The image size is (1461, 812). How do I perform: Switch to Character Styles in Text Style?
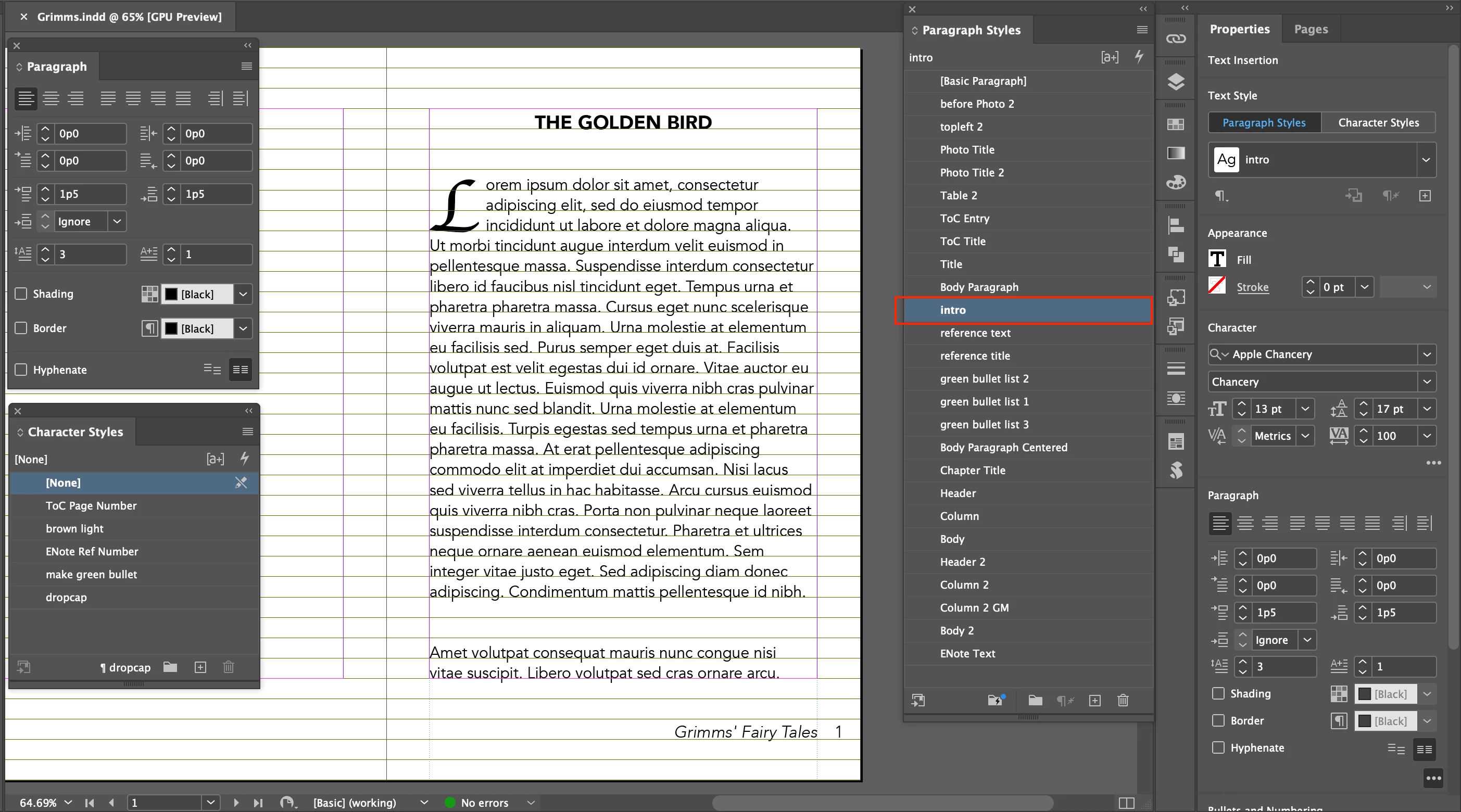point(1378,122)
